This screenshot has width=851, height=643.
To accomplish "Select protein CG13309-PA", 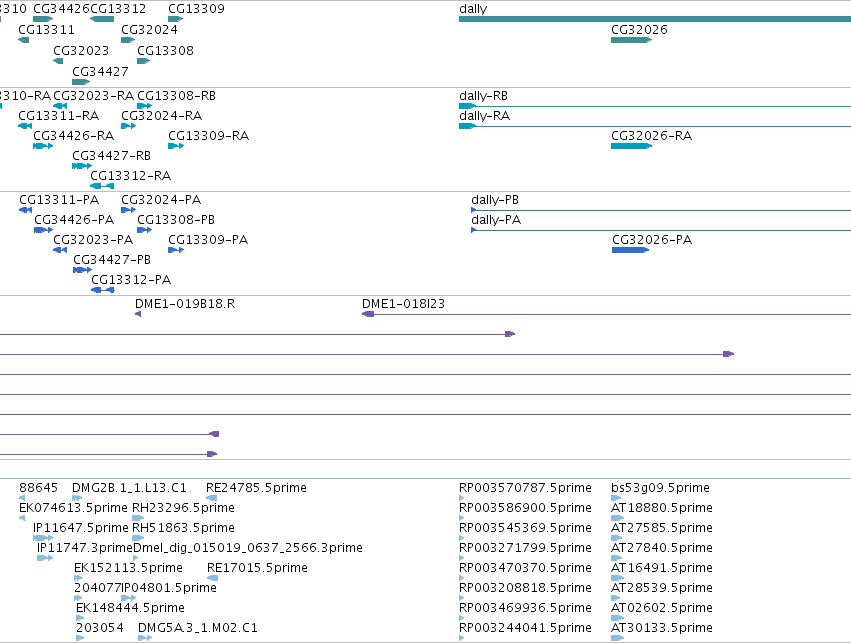I will tap(176, 250).
